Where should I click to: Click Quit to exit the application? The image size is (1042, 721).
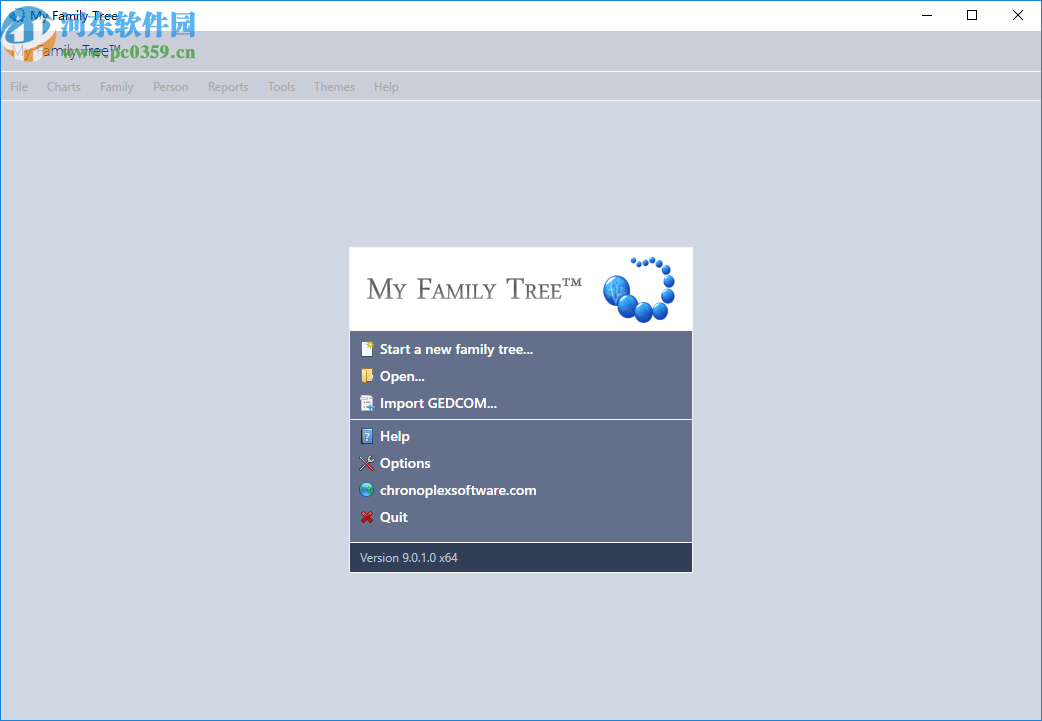pyautogui.click(x=393, y=517)
